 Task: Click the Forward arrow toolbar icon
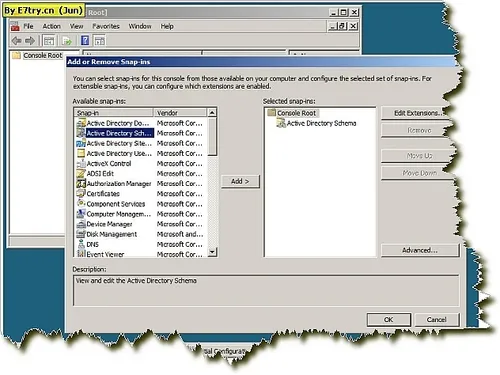(30, 41)
